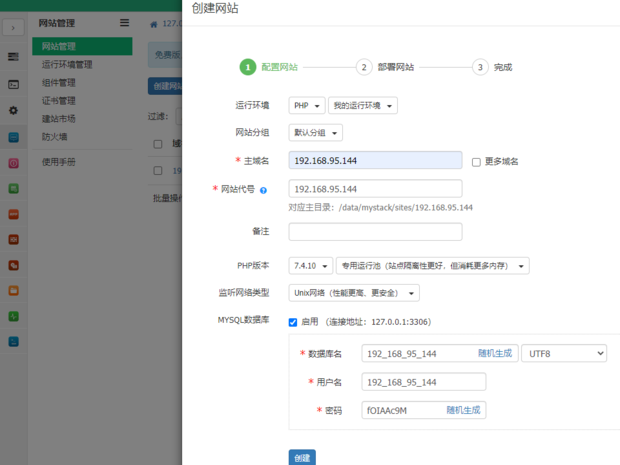
Task: Open 使用手册 menu item
Action: click(59, 162)
